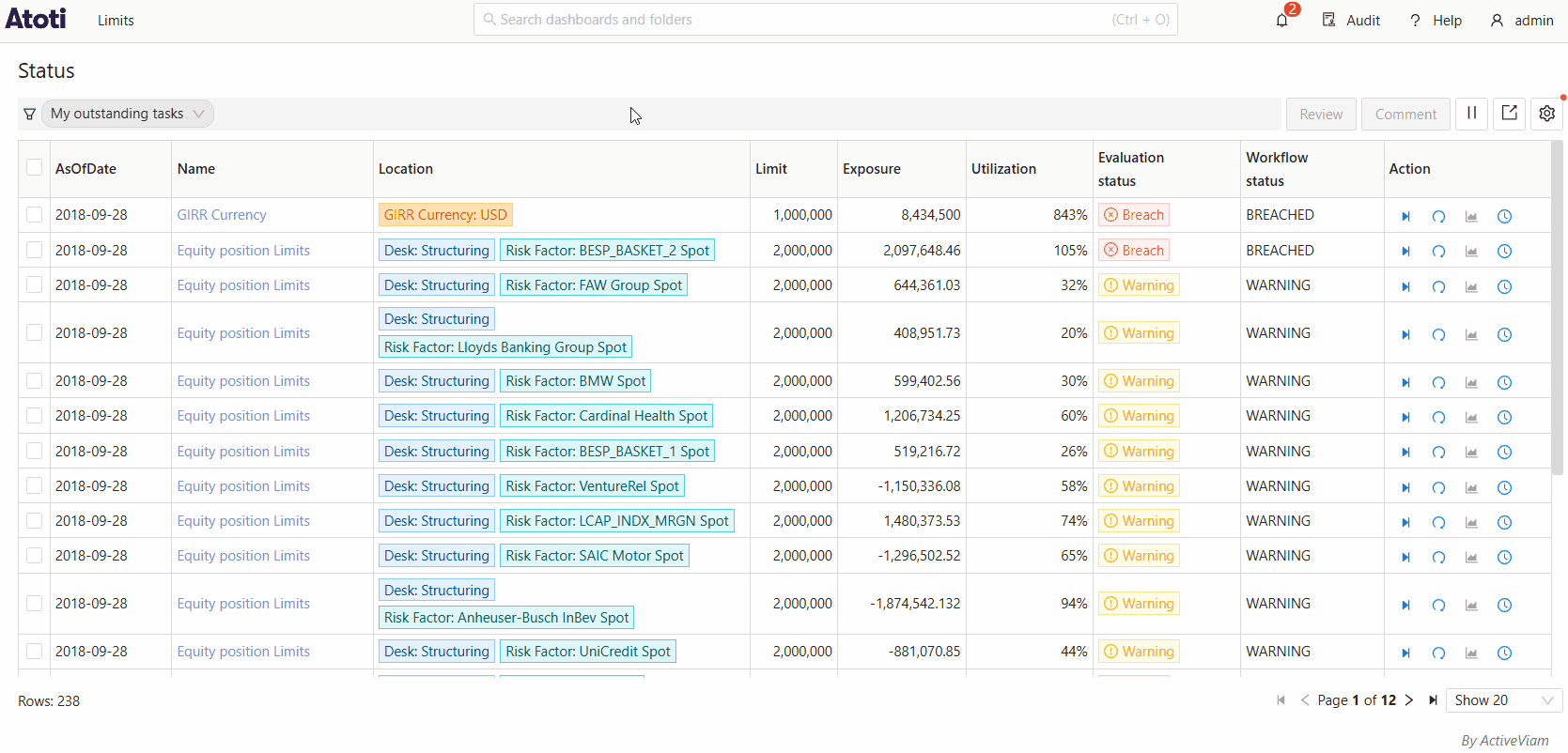
Task: Check the GIRR Currency row checkbox
Action: pos(35,215)
